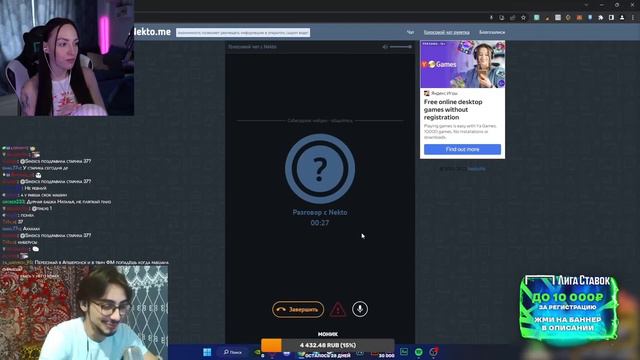Click the microphone permission icon in address bar

point(491,18)
